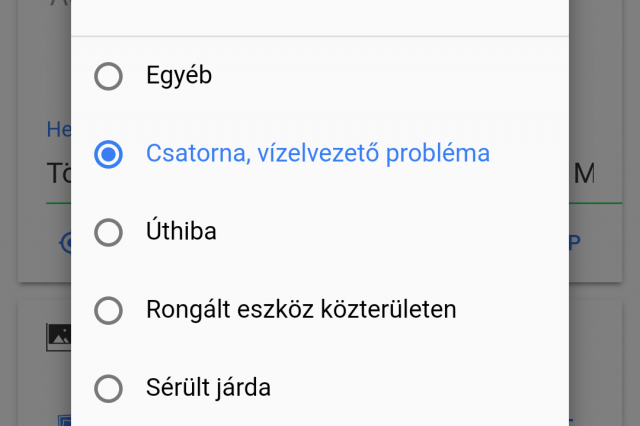Tap the Egyéb option label
Screen dimensions: 640x426
[179, 76]
